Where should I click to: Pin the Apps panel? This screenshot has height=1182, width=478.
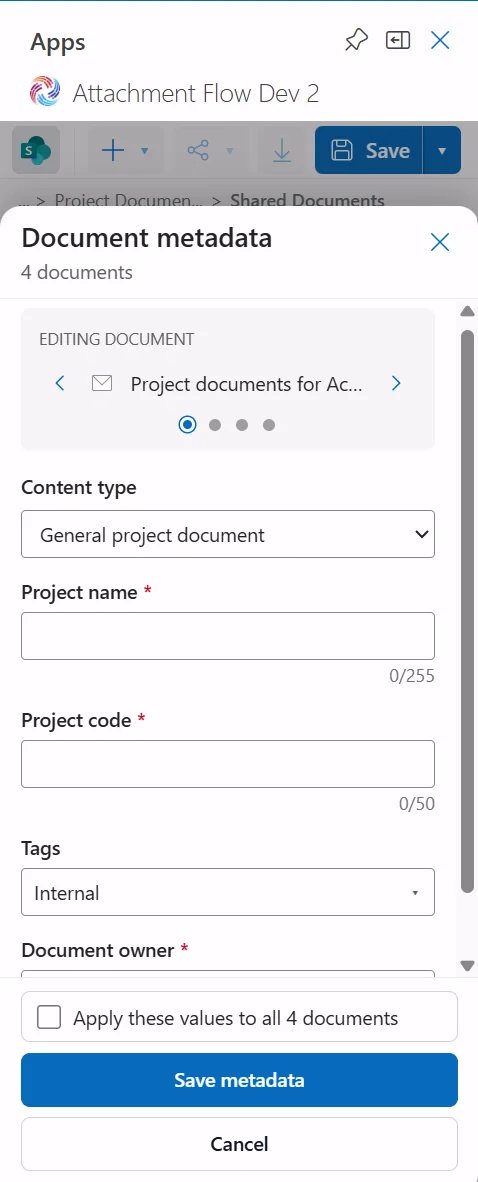(356, 41)
